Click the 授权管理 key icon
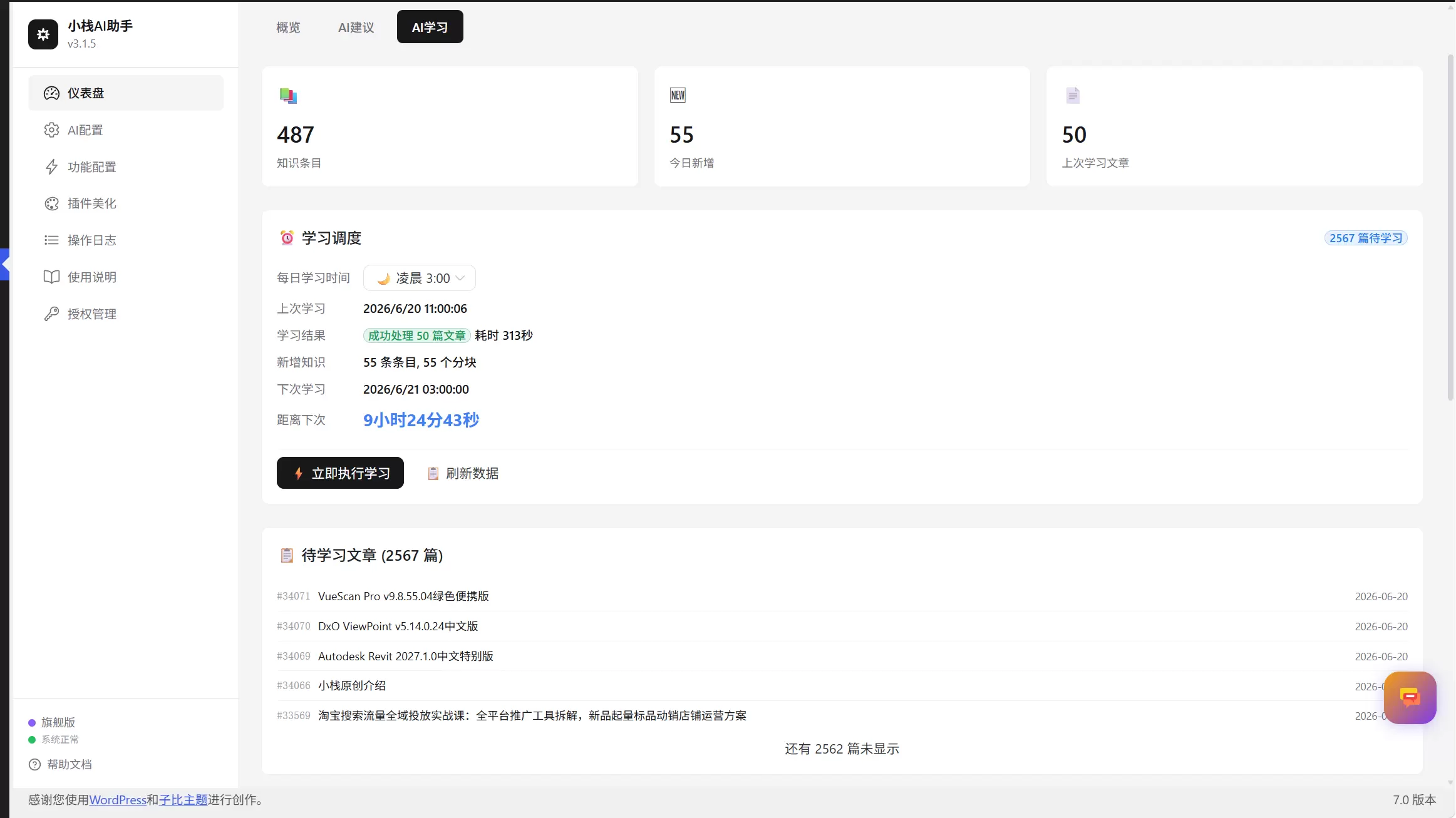Viewport: 1456px width, 818px height. pos(51,314)
